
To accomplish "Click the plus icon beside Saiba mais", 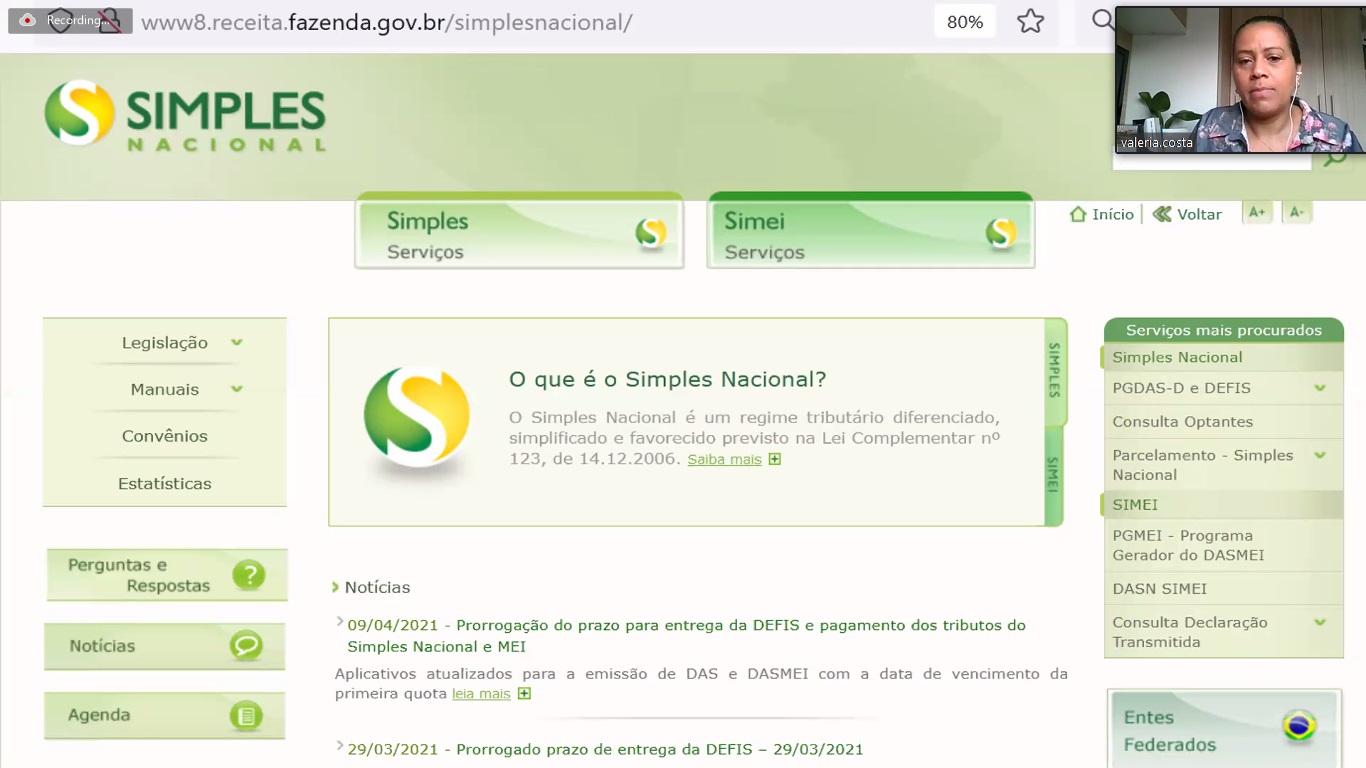I will (x=774, y=459).
